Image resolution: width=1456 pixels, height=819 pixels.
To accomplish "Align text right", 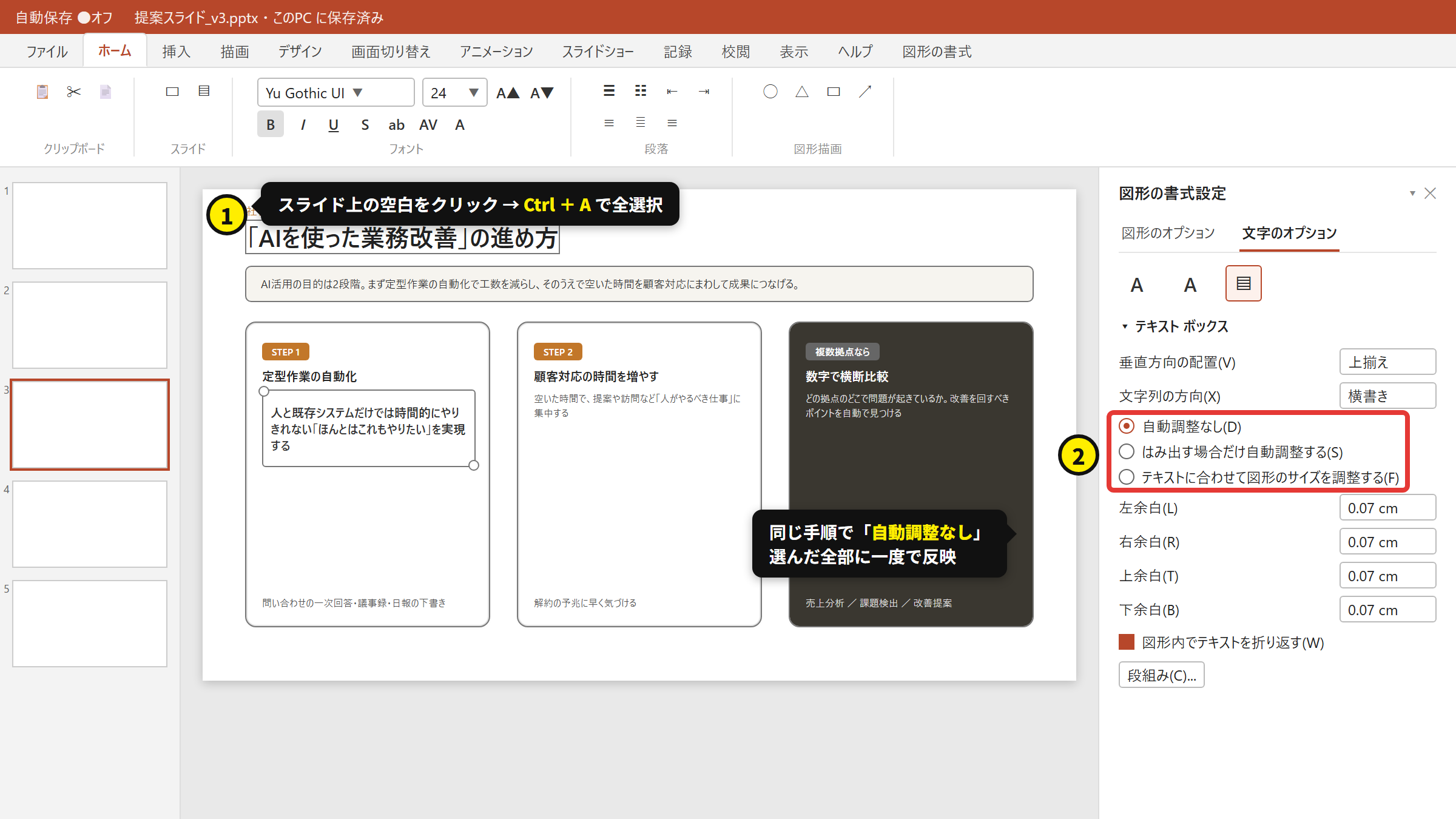I will (x=672, y=123).
